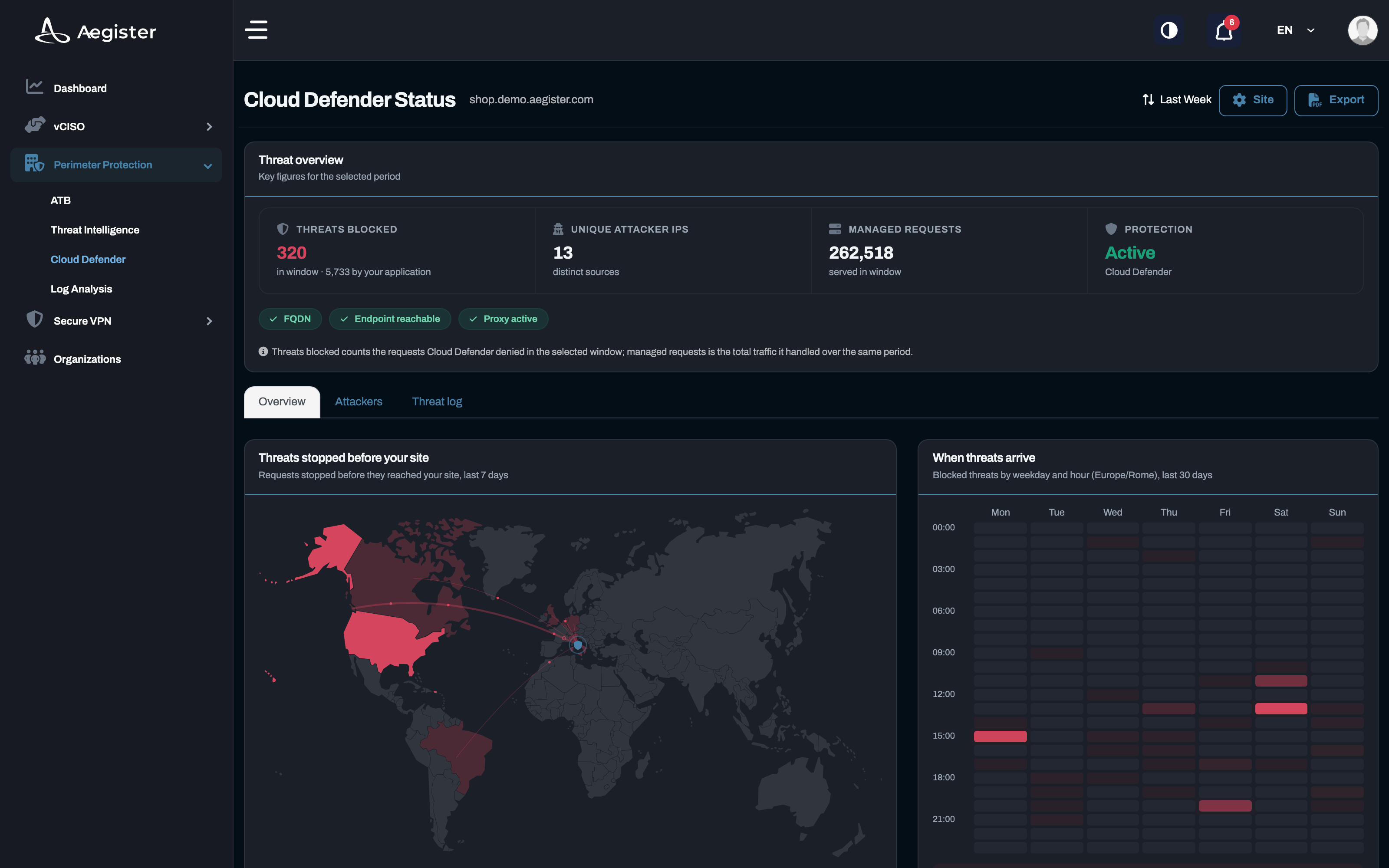Click the brightest Saturday heatmap cell
Screen dimensions: 1389x868
pos(1280,708)
